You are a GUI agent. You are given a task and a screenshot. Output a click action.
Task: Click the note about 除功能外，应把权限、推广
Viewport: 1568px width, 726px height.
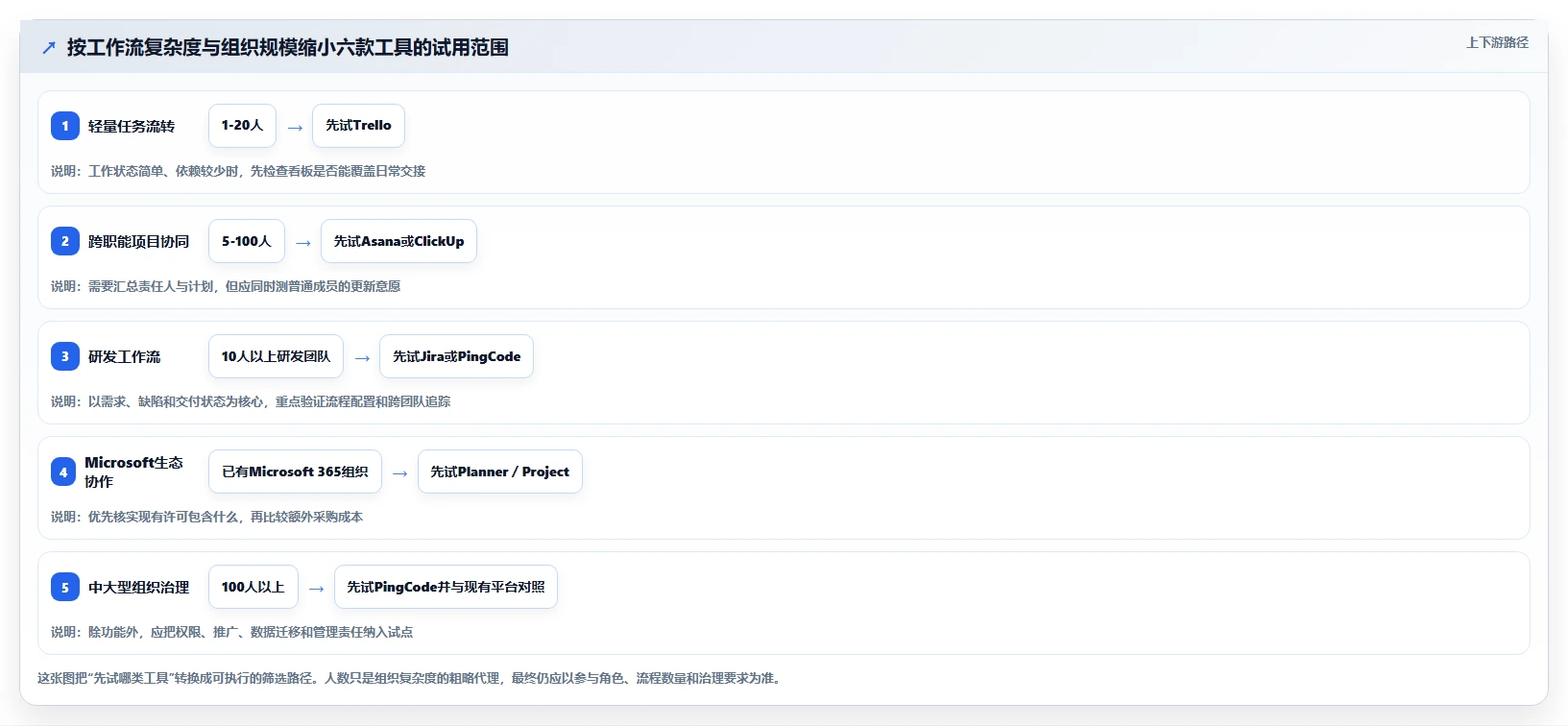point(231,632)
